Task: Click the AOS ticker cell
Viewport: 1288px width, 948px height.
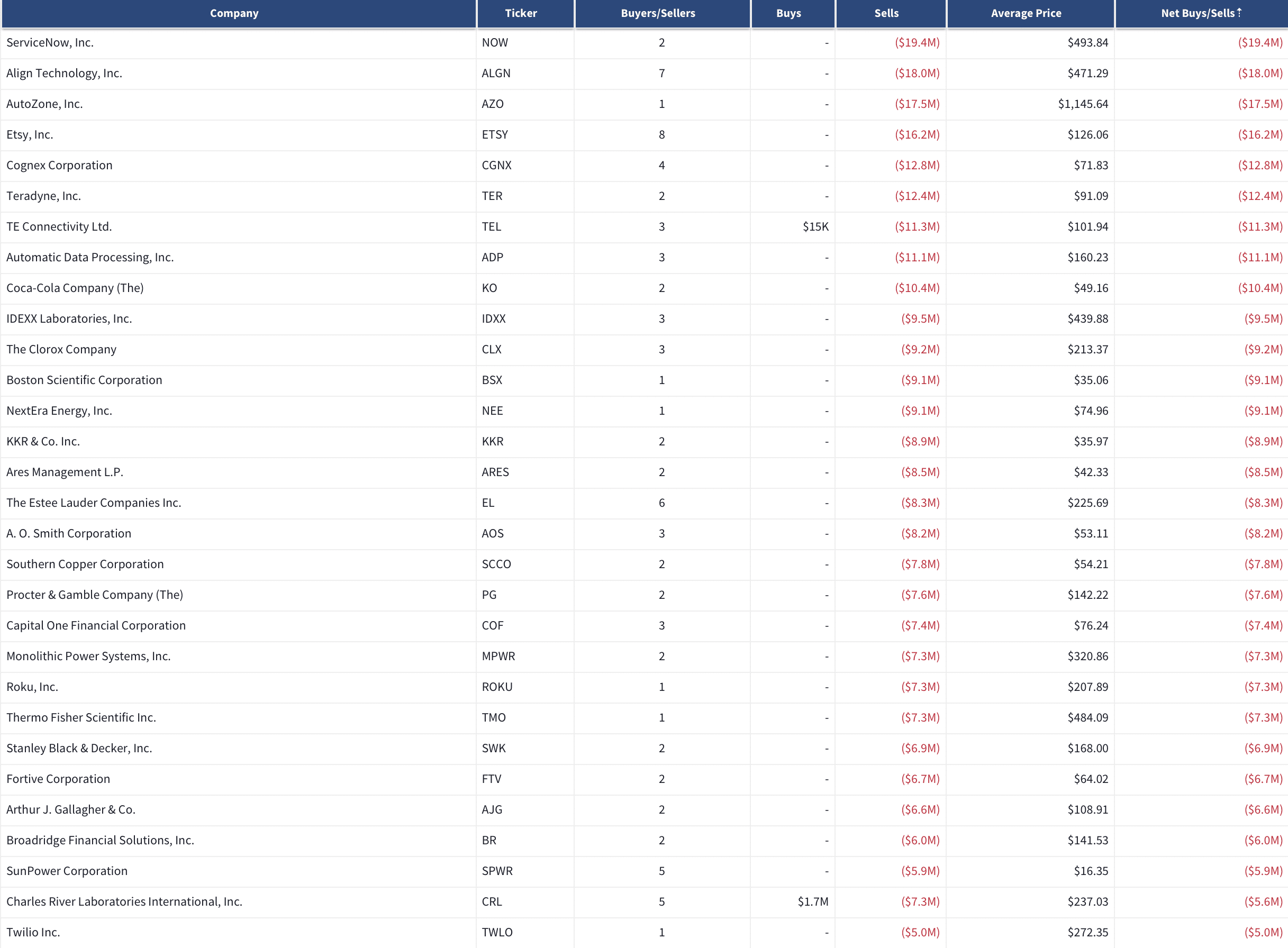Action: pos(493,534)
